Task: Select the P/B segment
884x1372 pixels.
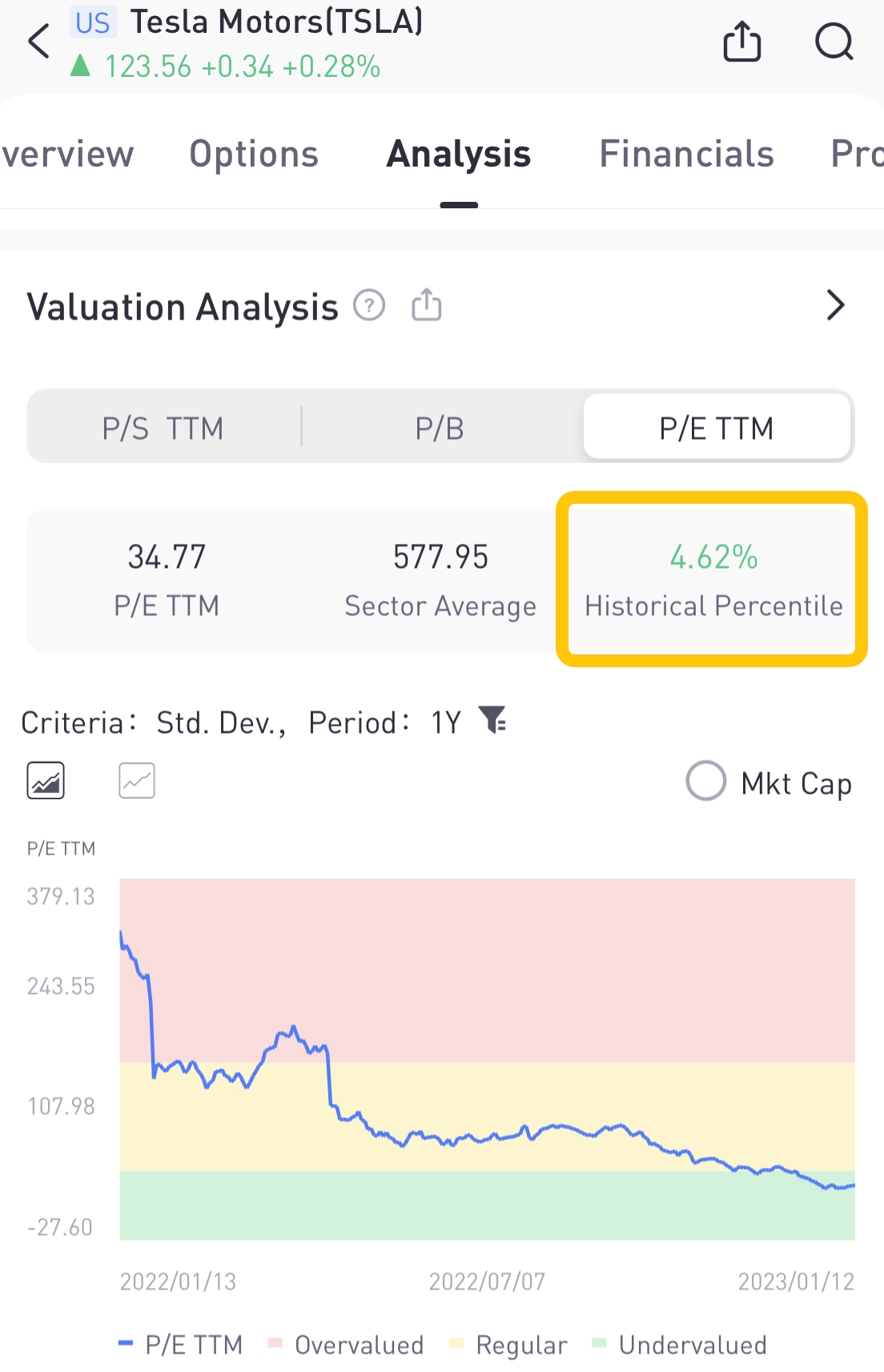Action: click(x=440, y=428)
